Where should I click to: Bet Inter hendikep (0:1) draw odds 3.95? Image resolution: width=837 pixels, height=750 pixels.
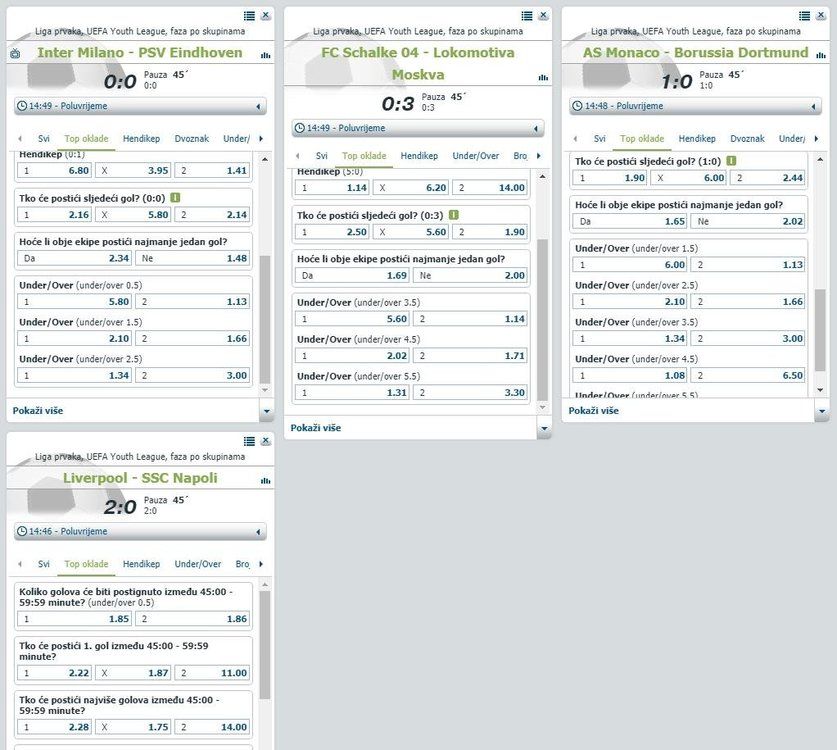coord(133,171)
